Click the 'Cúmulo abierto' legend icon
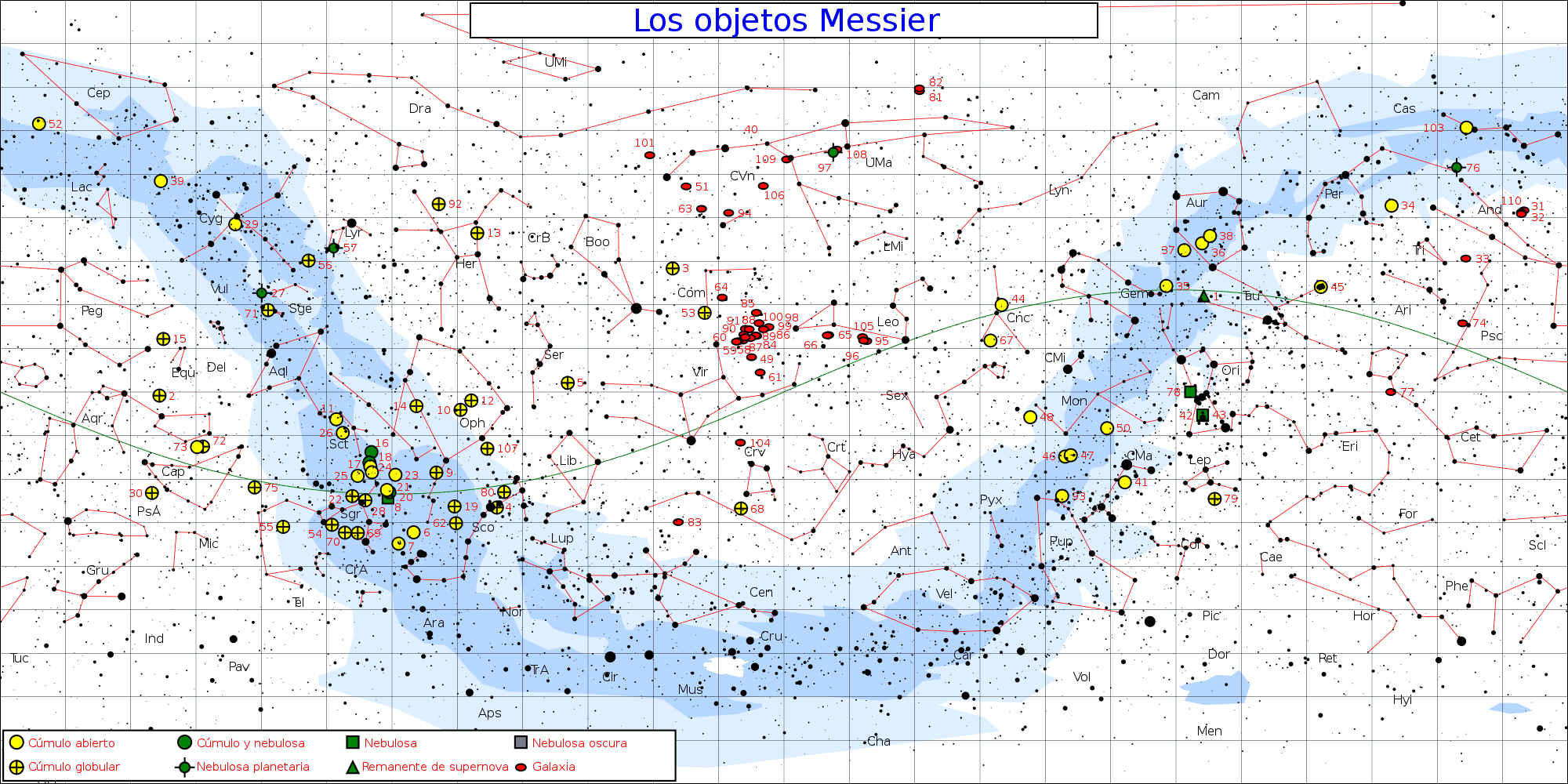 [16, 742]
